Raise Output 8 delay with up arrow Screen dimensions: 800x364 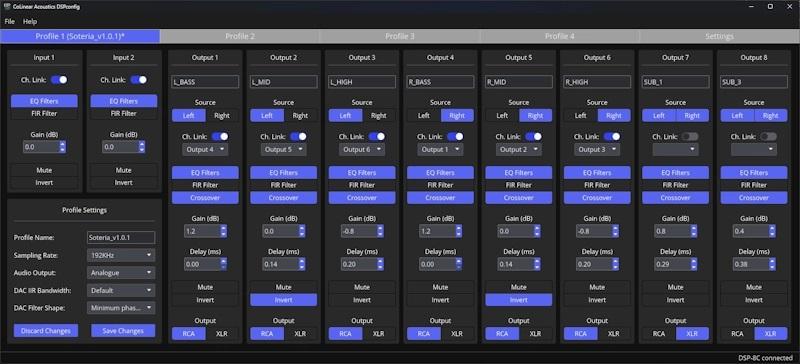(x=772, y=261)
